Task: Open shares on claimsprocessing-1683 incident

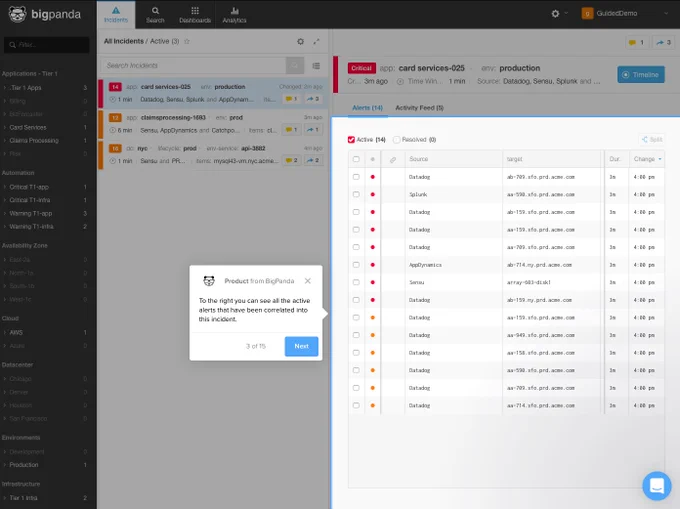Action: (313, 130)
